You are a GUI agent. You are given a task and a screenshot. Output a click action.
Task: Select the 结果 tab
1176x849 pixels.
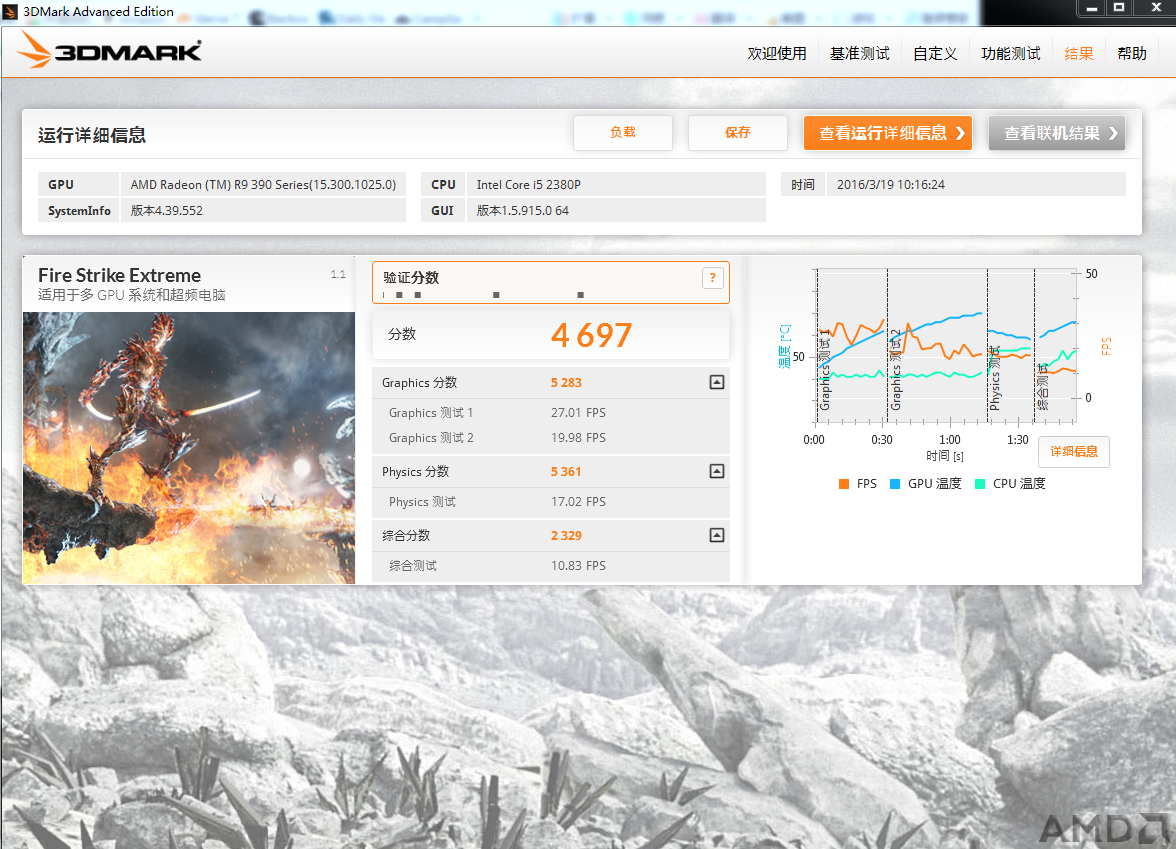click(x=1079, y=53)
